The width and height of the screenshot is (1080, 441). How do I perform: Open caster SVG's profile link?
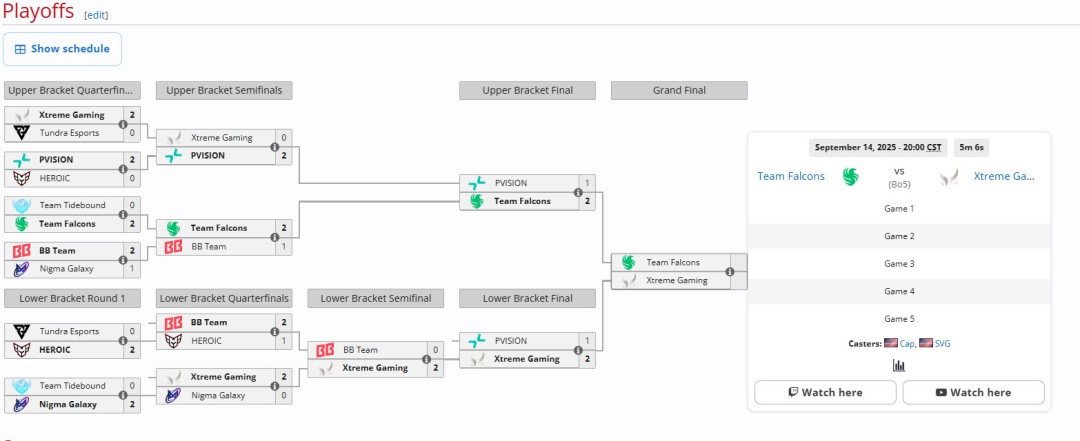click(x=942, y=343)
